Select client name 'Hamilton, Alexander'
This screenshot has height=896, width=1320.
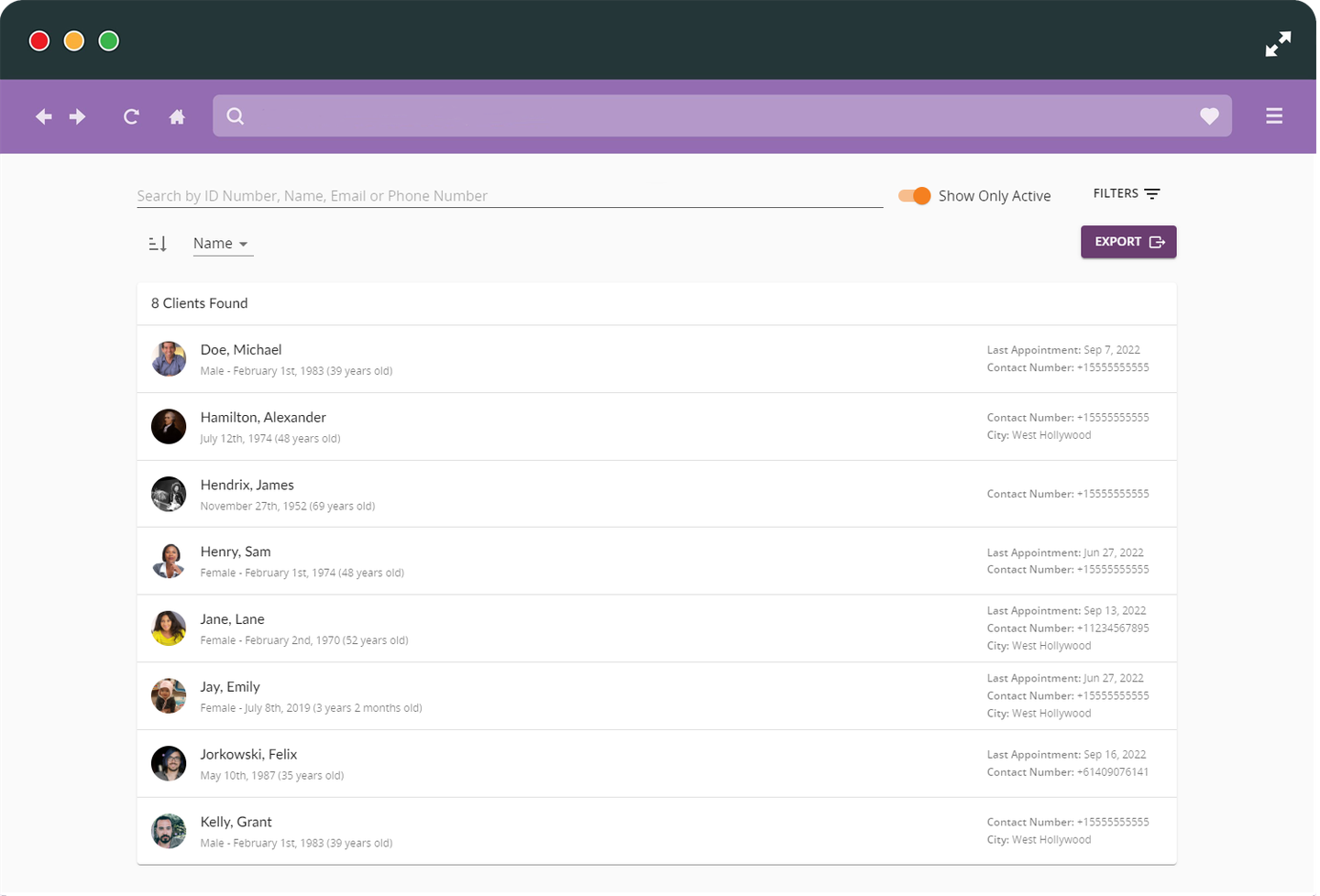[263, 418]
